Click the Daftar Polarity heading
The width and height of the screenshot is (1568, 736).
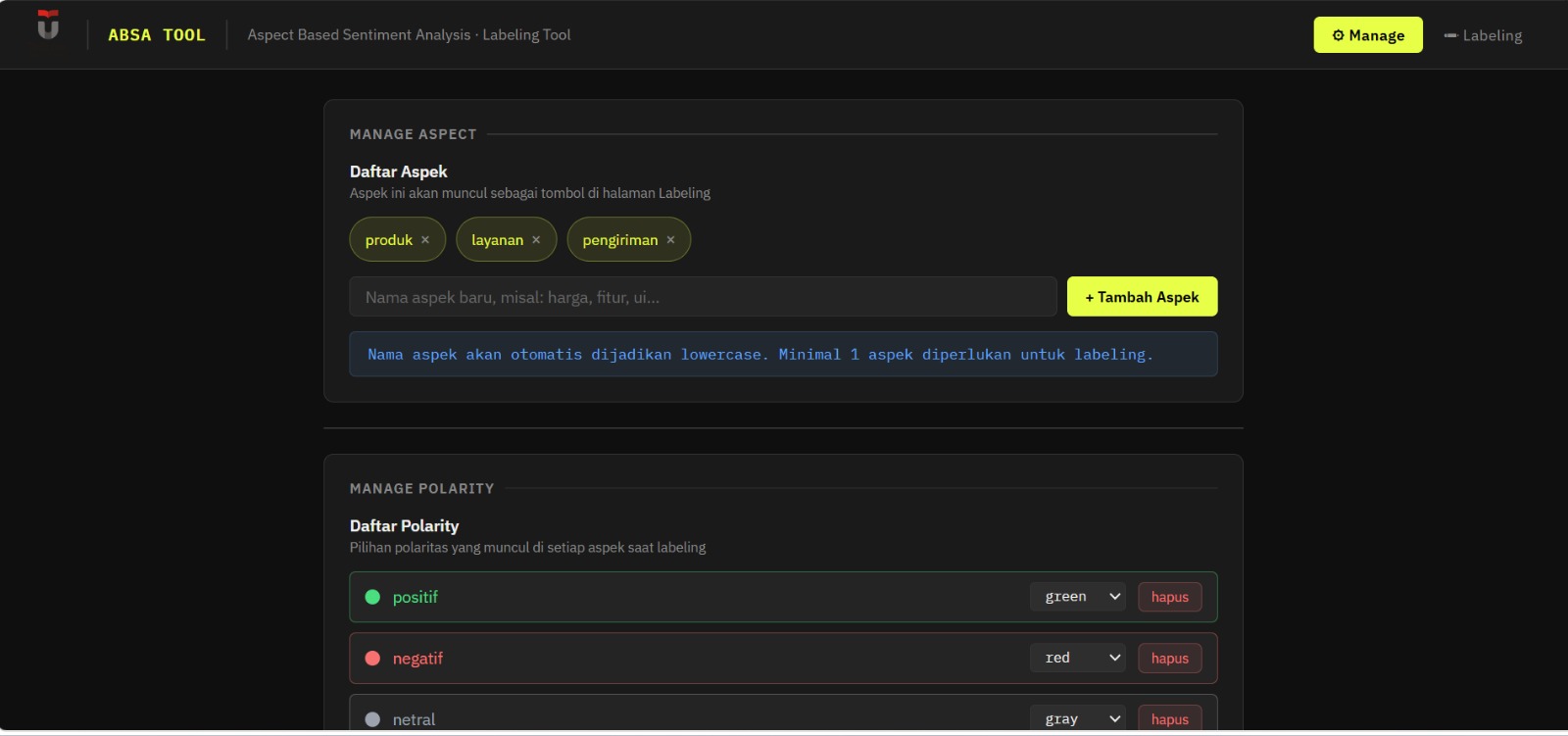click(x=404, y=526)
